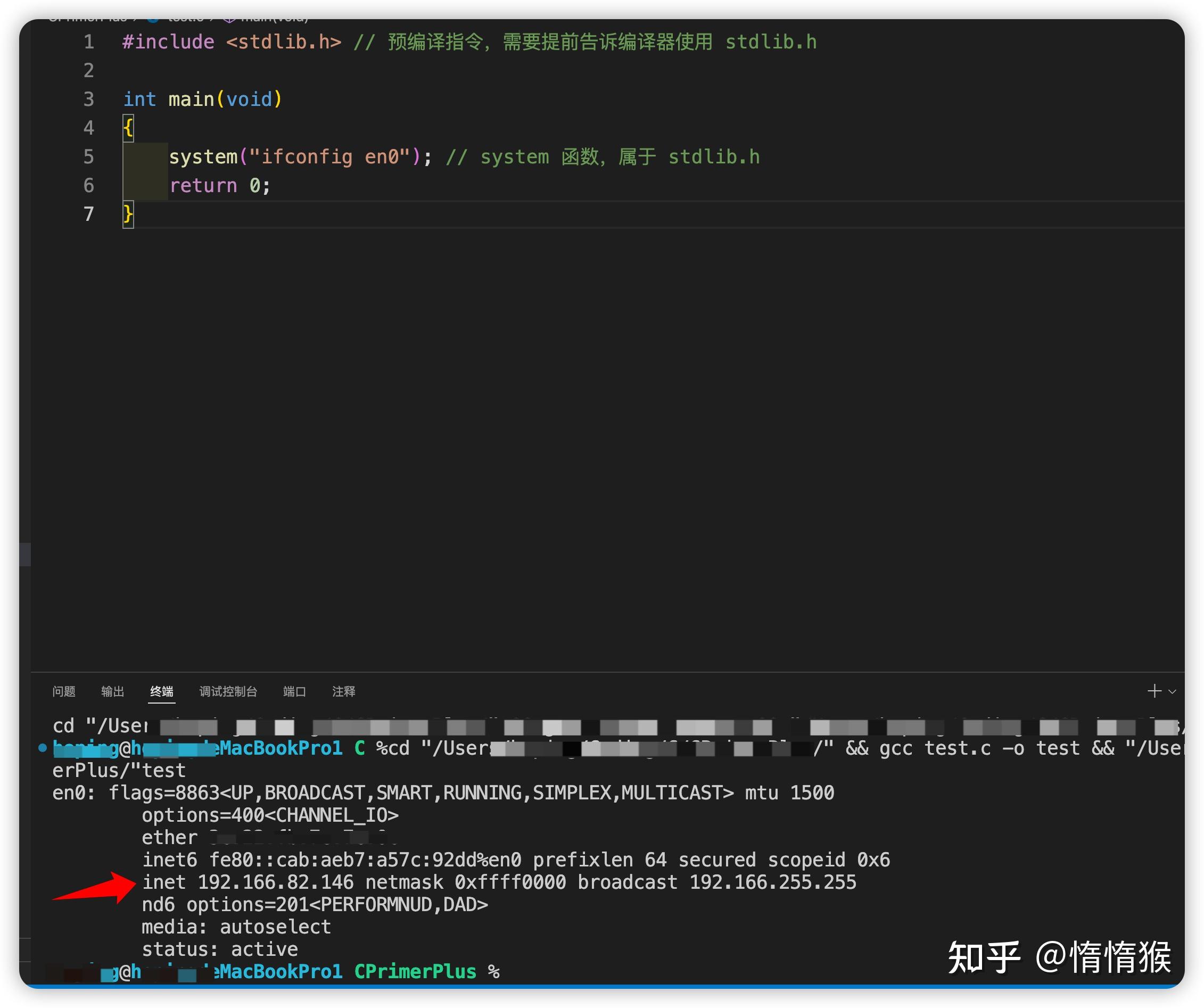Viewport: 1204px width, 1008px height.
Task: Switch to the 输出 panel tab
Action: pos(112,691)
